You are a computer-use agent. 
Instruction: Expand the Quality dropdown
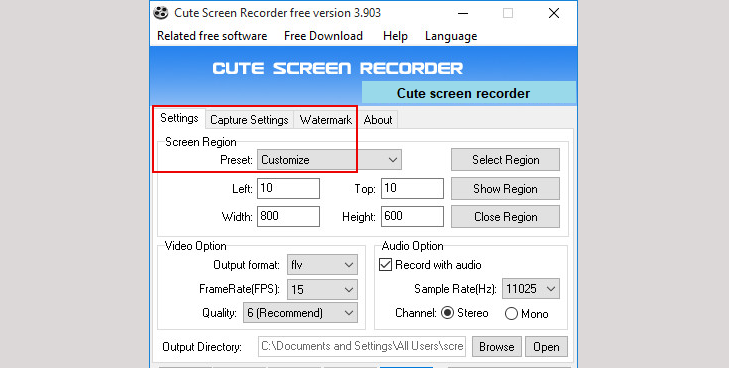point(300,313)
